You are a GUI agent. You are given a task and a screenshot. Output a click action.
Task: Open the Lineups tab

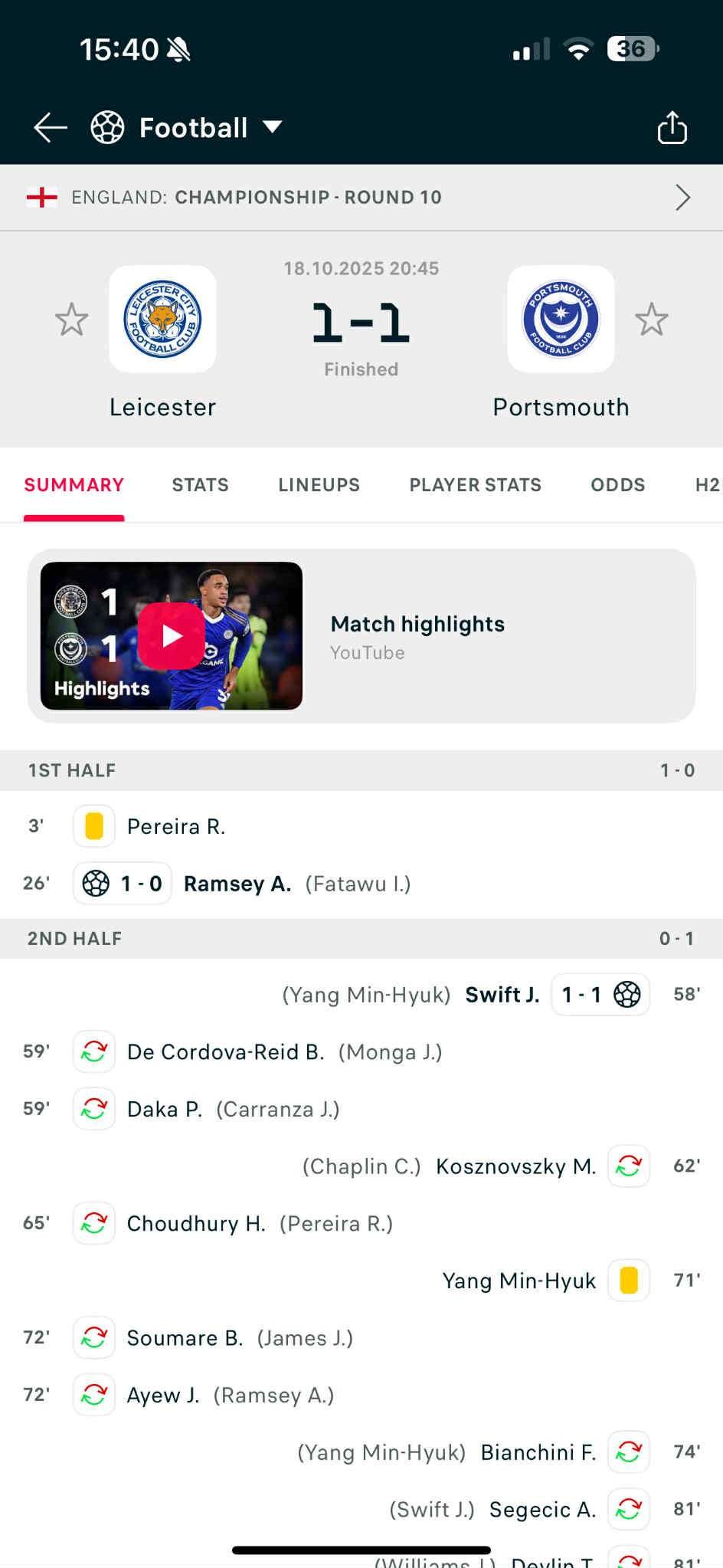tap(319, 485)
